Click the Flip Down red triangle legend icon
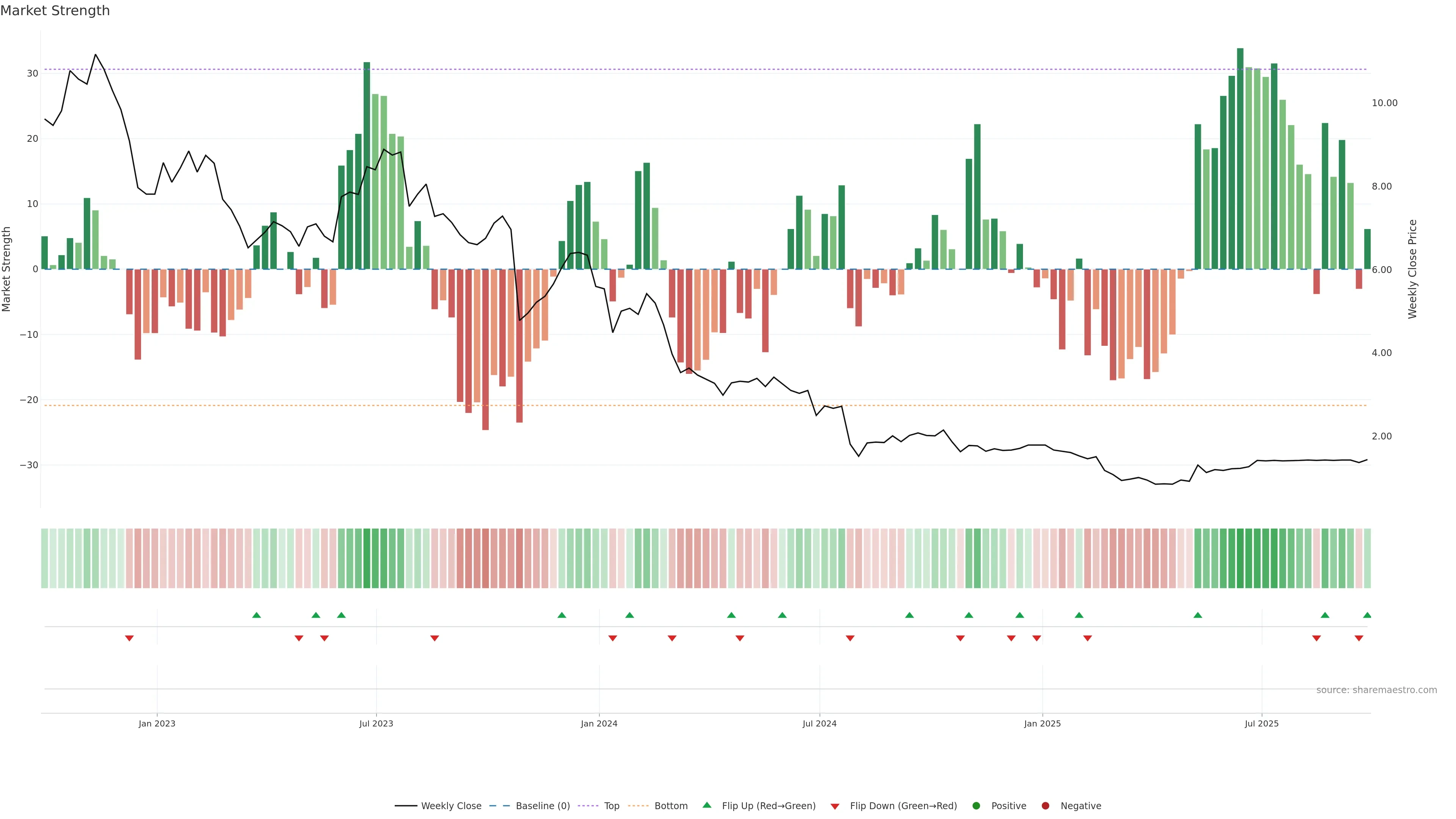The image size is (1456, 819). (x=835, y=806)
